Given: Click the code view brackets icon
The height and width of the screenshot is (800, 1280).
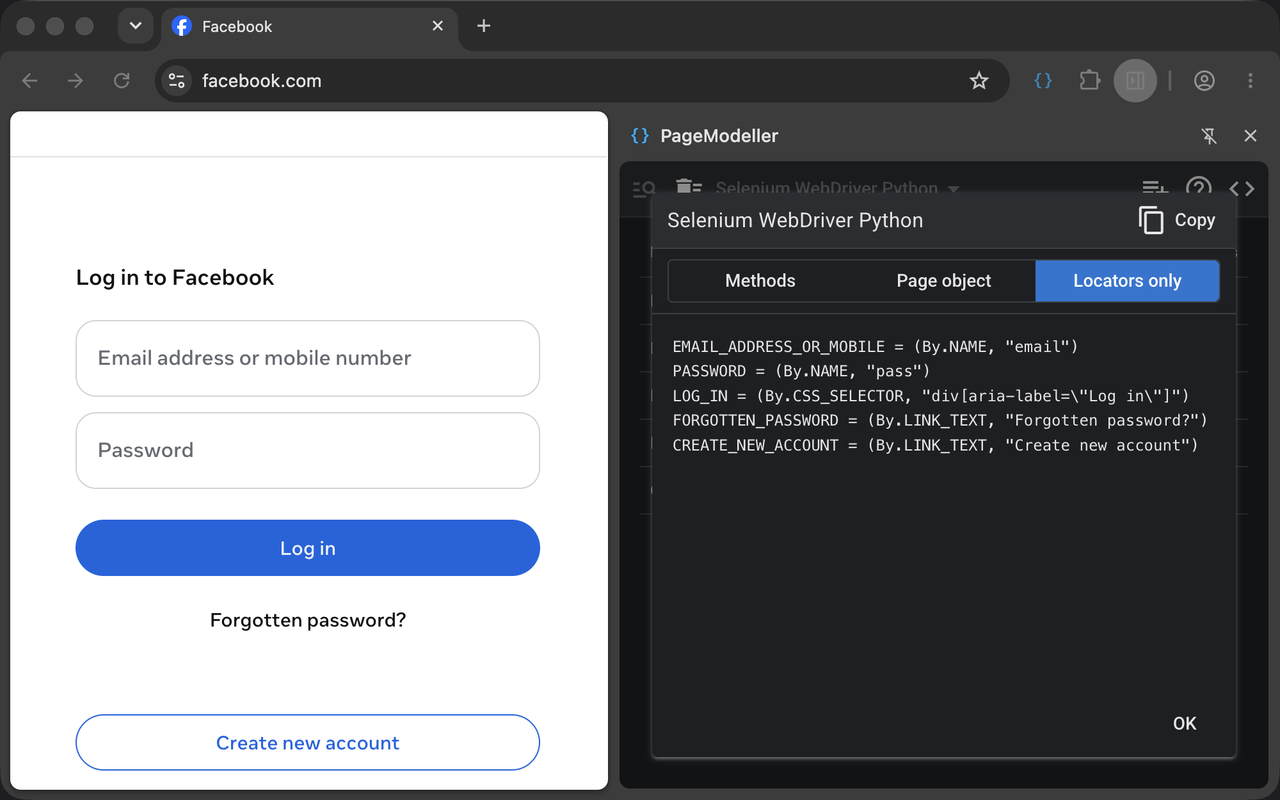Looking at the screenshot, I should click(x=1242, y=188).
